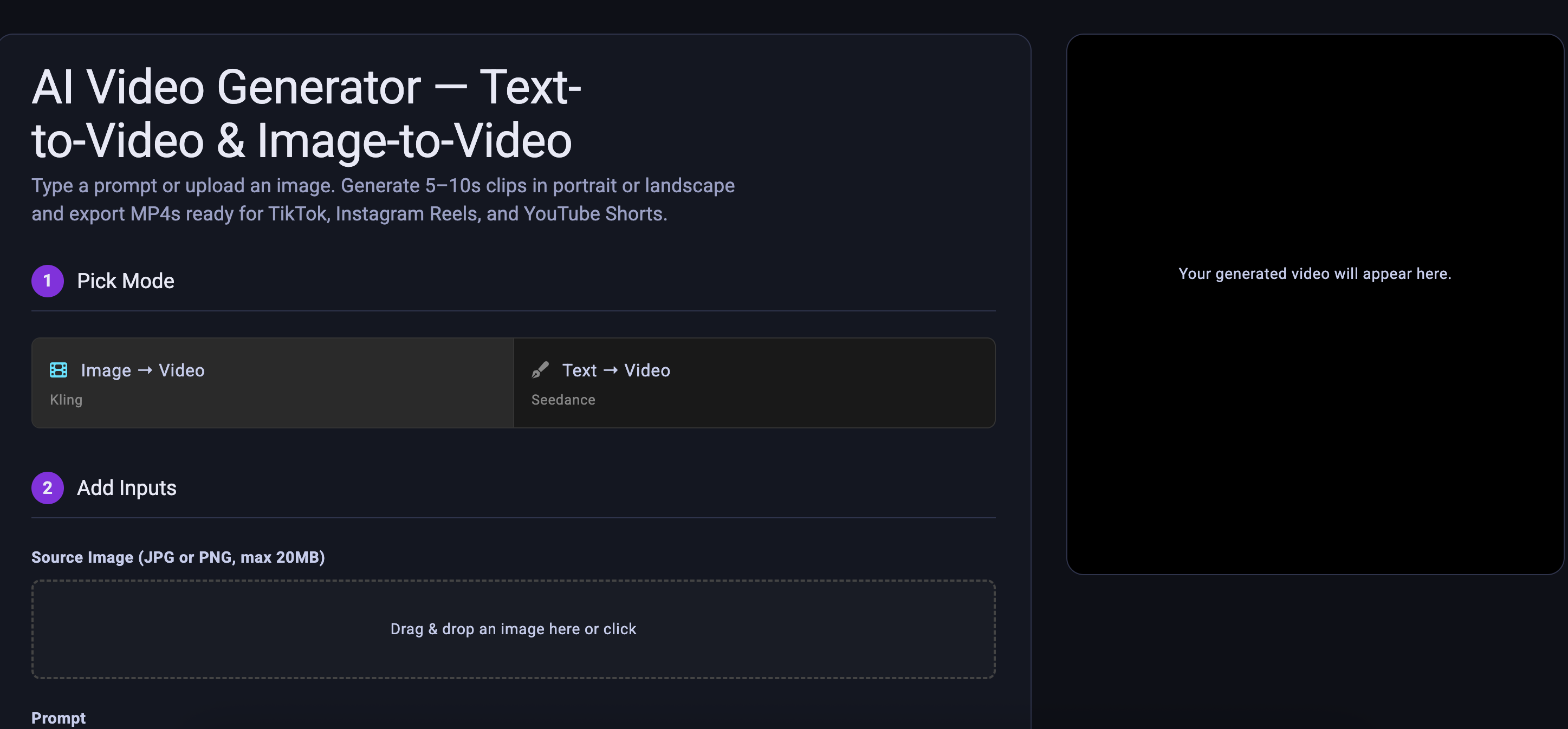
Task: Click the Source Image field label
Action: [178, 557]
